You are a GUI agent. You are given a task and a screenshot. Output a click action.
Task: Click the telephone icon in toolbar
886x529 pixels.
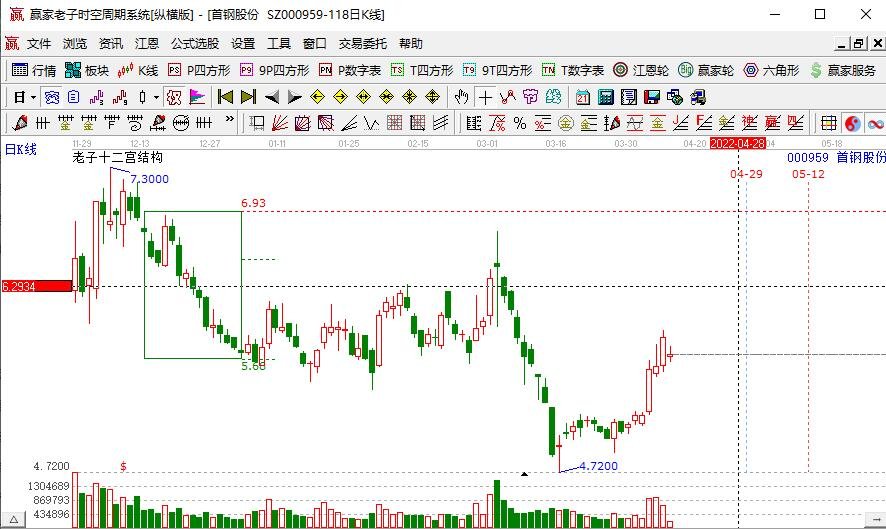click(x=51, y=98)
